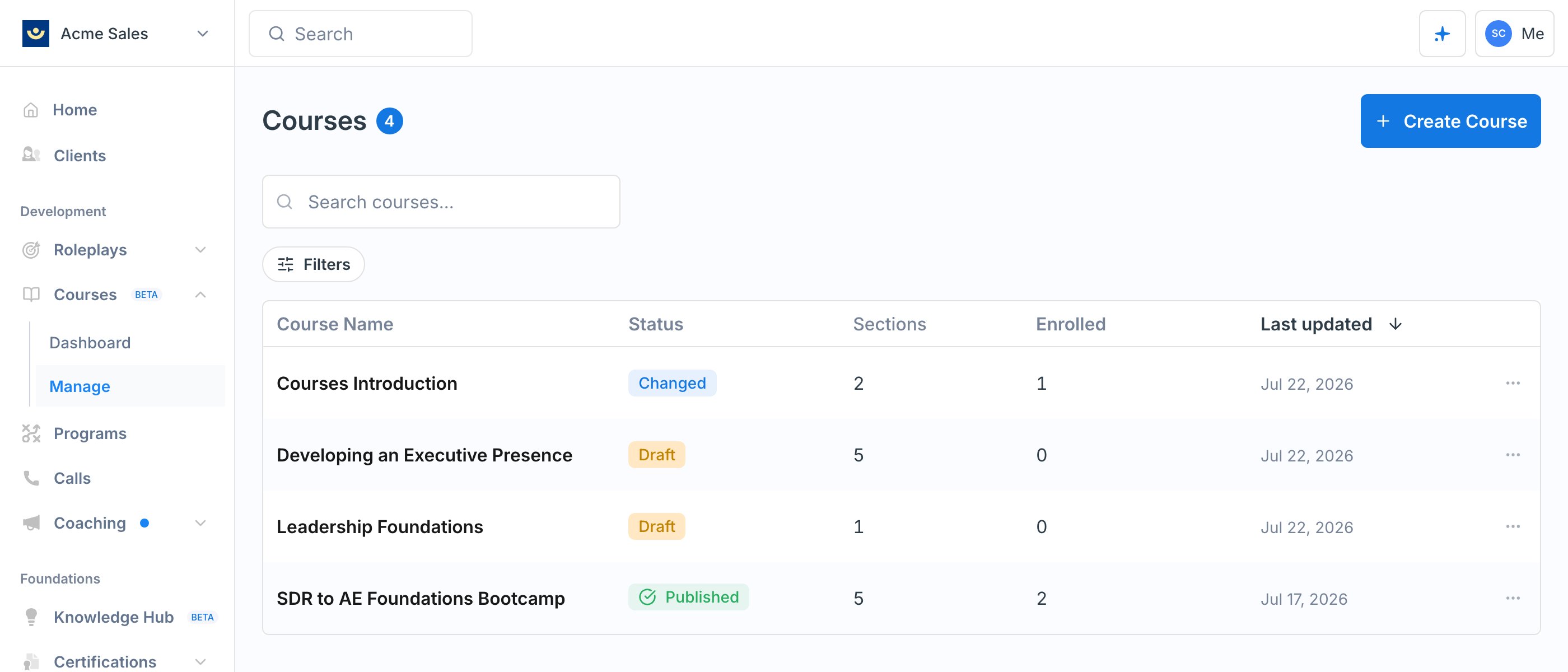Screen dimensions: 1568x672
Task: Click the plus icon on Create Course
Action: tap(1383, 121)
